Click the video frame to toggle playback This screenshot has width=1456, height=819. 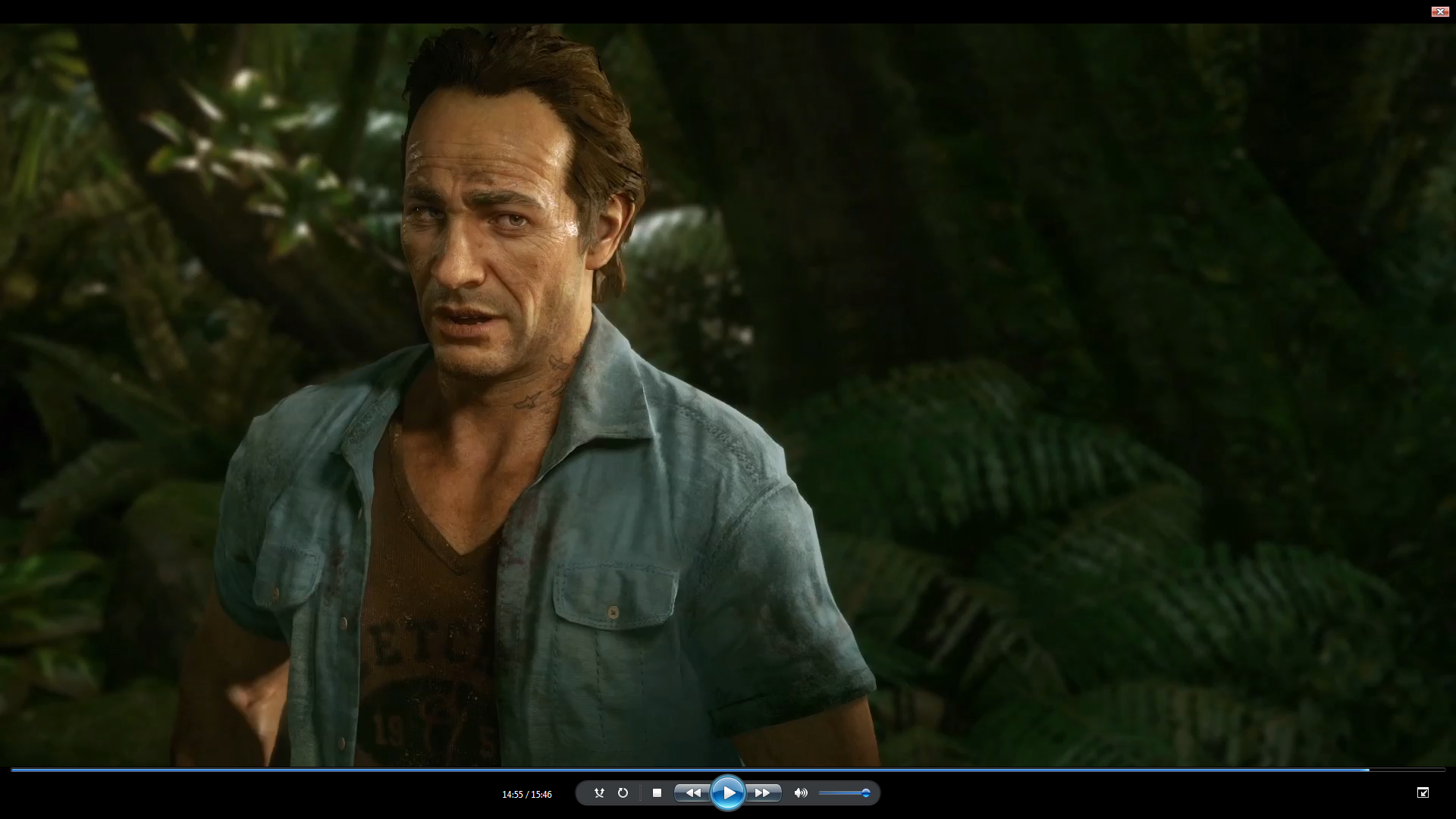click(728, 394)
